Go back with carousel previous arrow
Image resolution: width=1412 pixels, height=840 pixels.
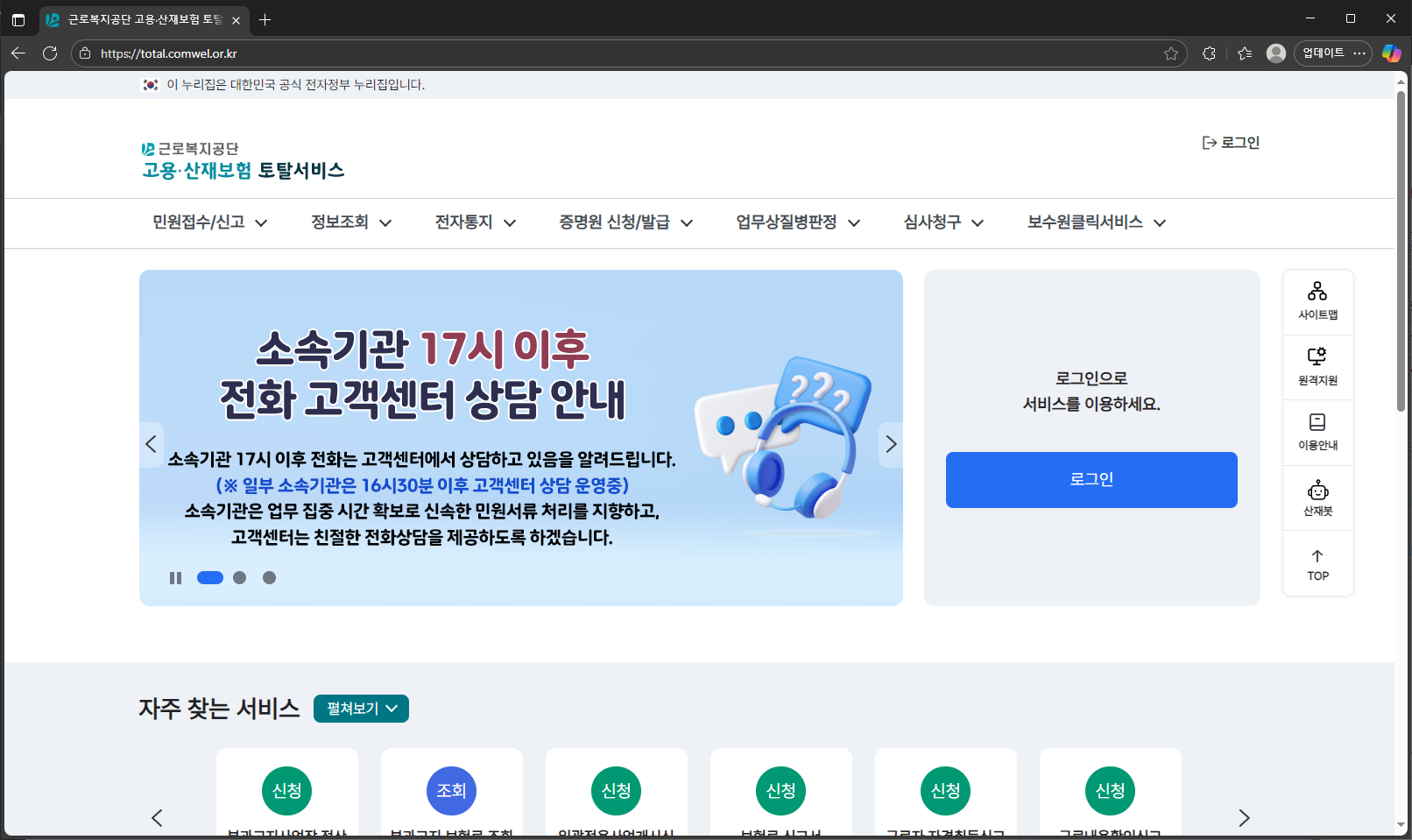point(152,444)
